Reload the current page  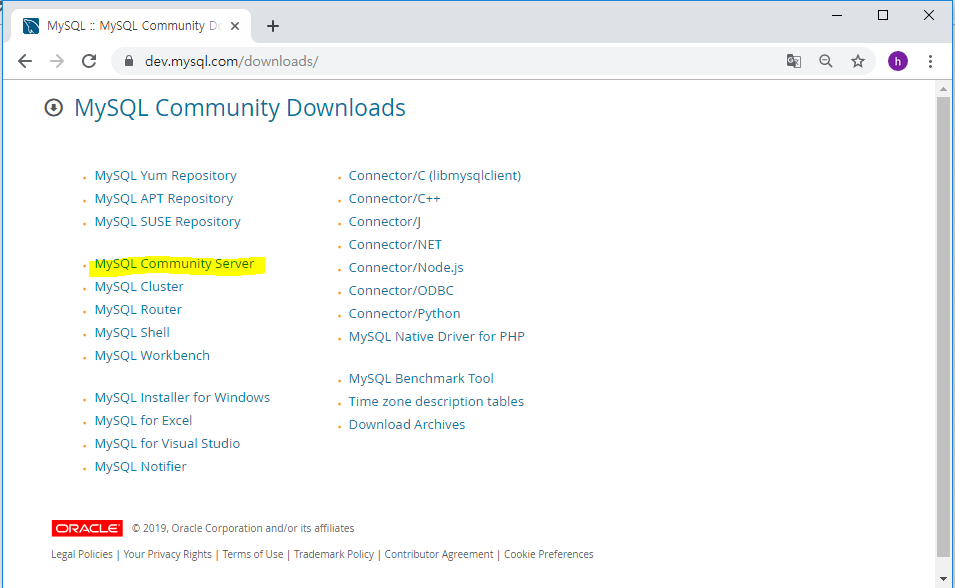point(89,61)
